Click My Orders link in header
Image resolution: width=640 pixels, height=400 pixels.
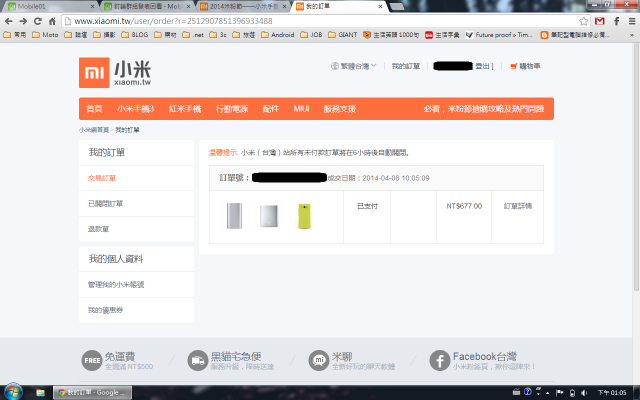point(406,66)
